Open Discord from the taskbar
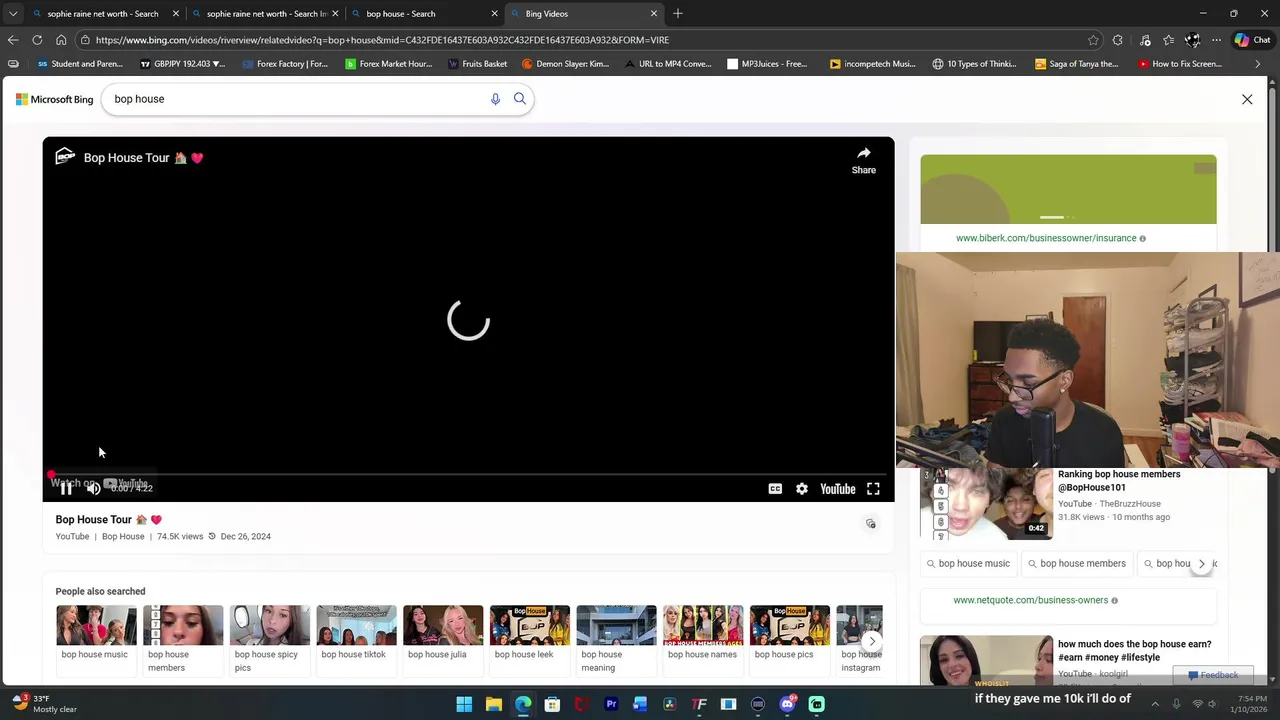The image size is (1280, 720). (x=787, y=704)
